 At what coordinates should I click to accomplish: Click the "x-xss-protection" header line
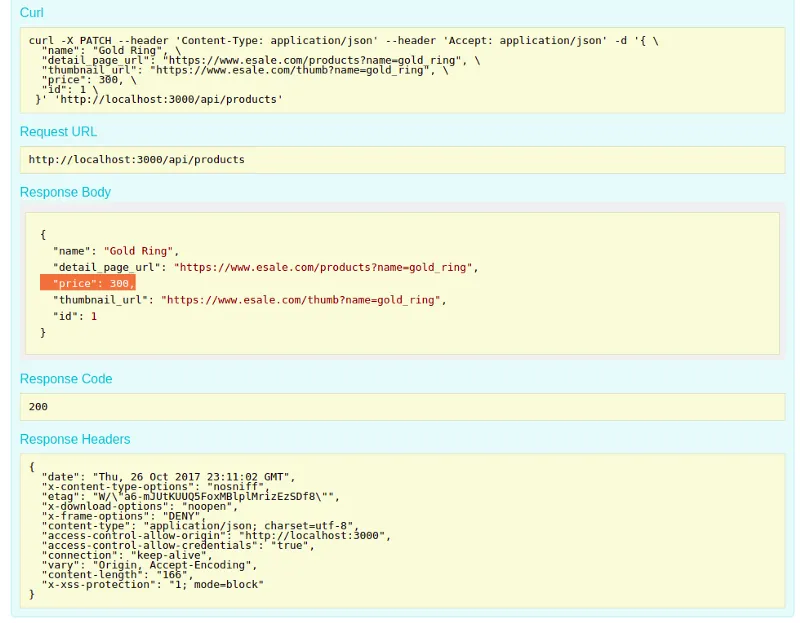click(153, 584)
